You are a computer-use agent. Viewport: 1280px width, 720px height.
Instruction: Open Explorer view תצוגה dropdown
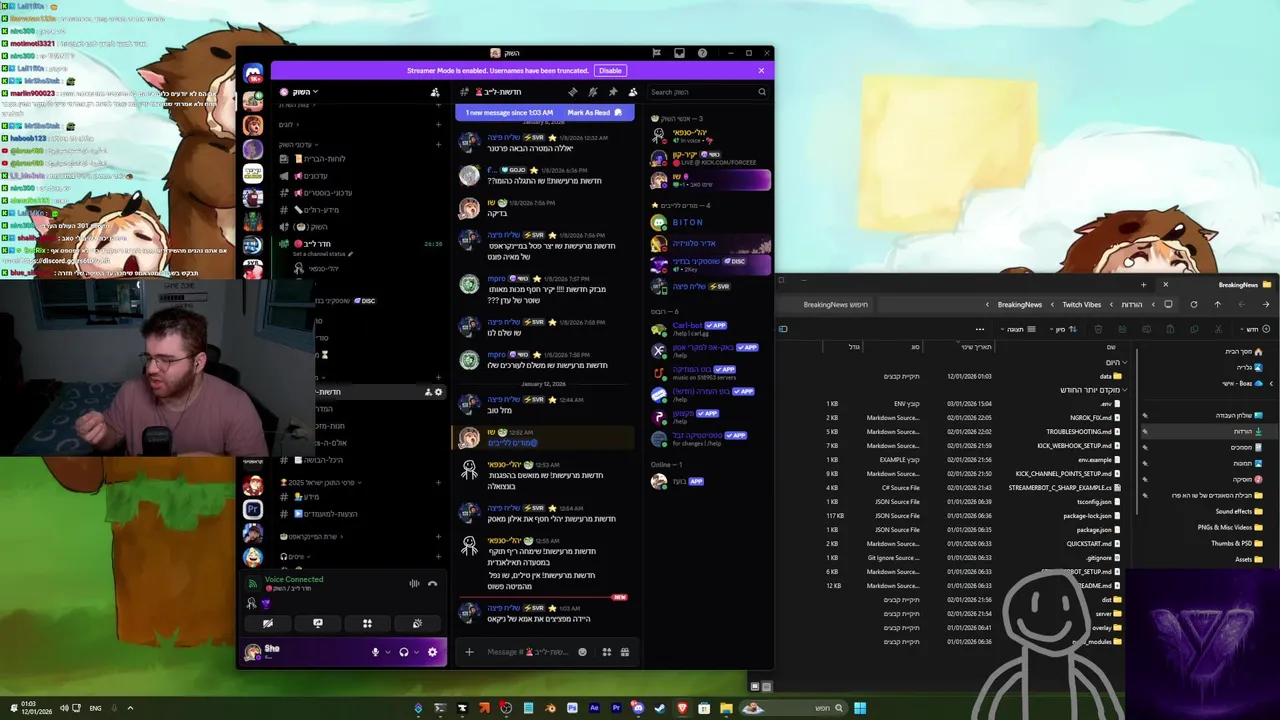(x=1016, y=329)
